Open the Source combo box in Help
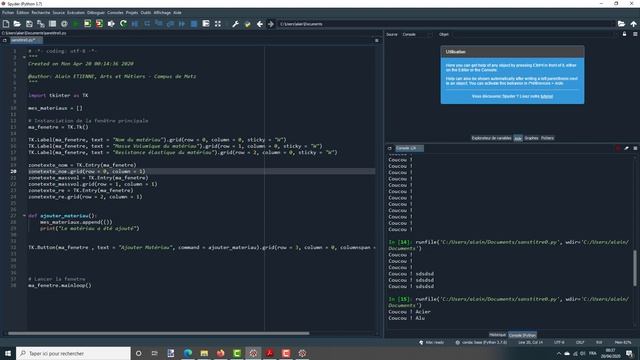 tap(416, 35)
